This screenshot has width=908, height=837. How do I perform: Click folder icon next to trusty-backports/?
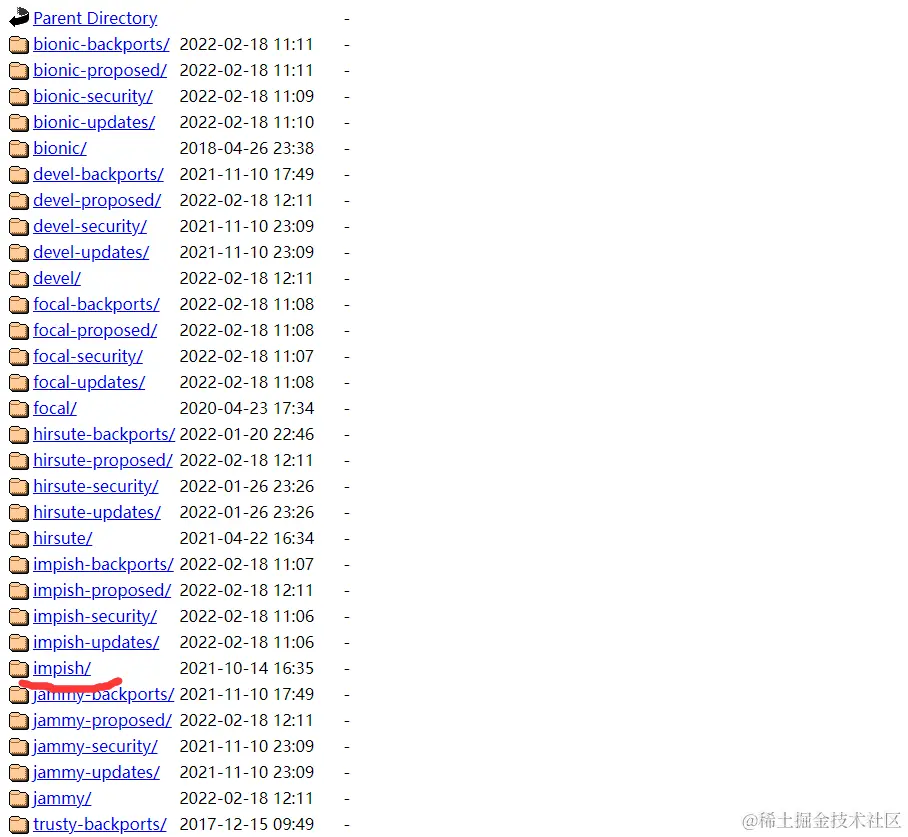(19, 825)
